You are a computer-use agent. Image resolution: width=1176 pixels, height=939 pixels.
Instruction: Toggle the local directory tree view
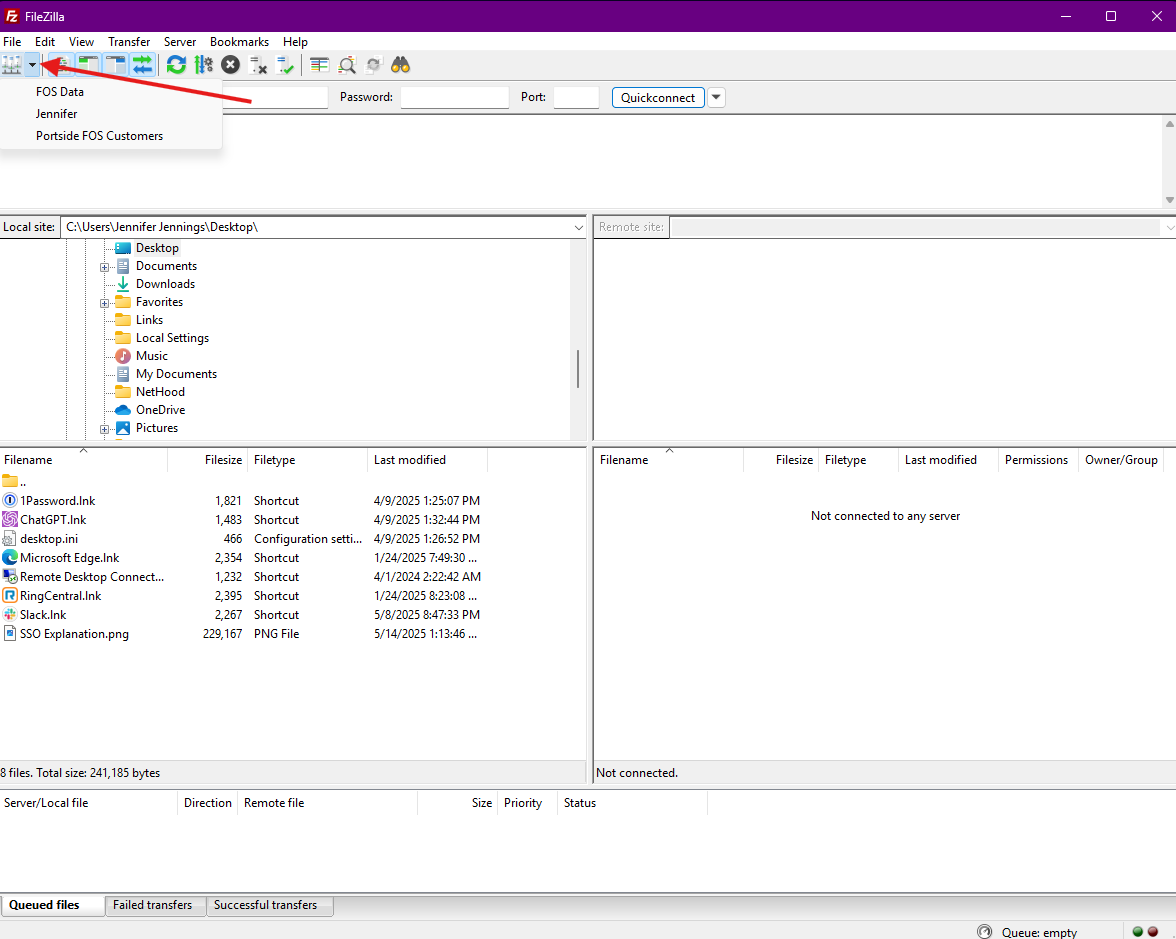coord(88,65)
